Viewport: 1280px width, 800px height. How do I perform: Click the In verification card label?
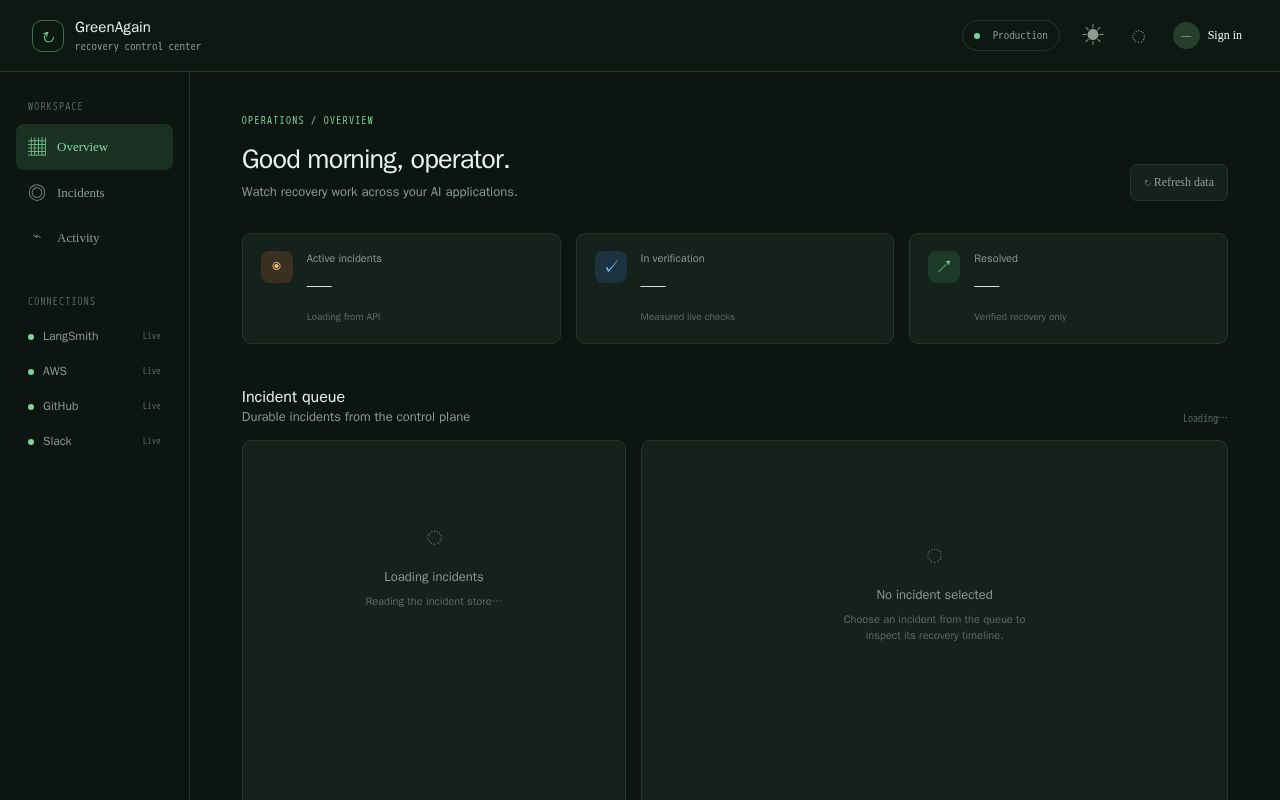point(672,258)
